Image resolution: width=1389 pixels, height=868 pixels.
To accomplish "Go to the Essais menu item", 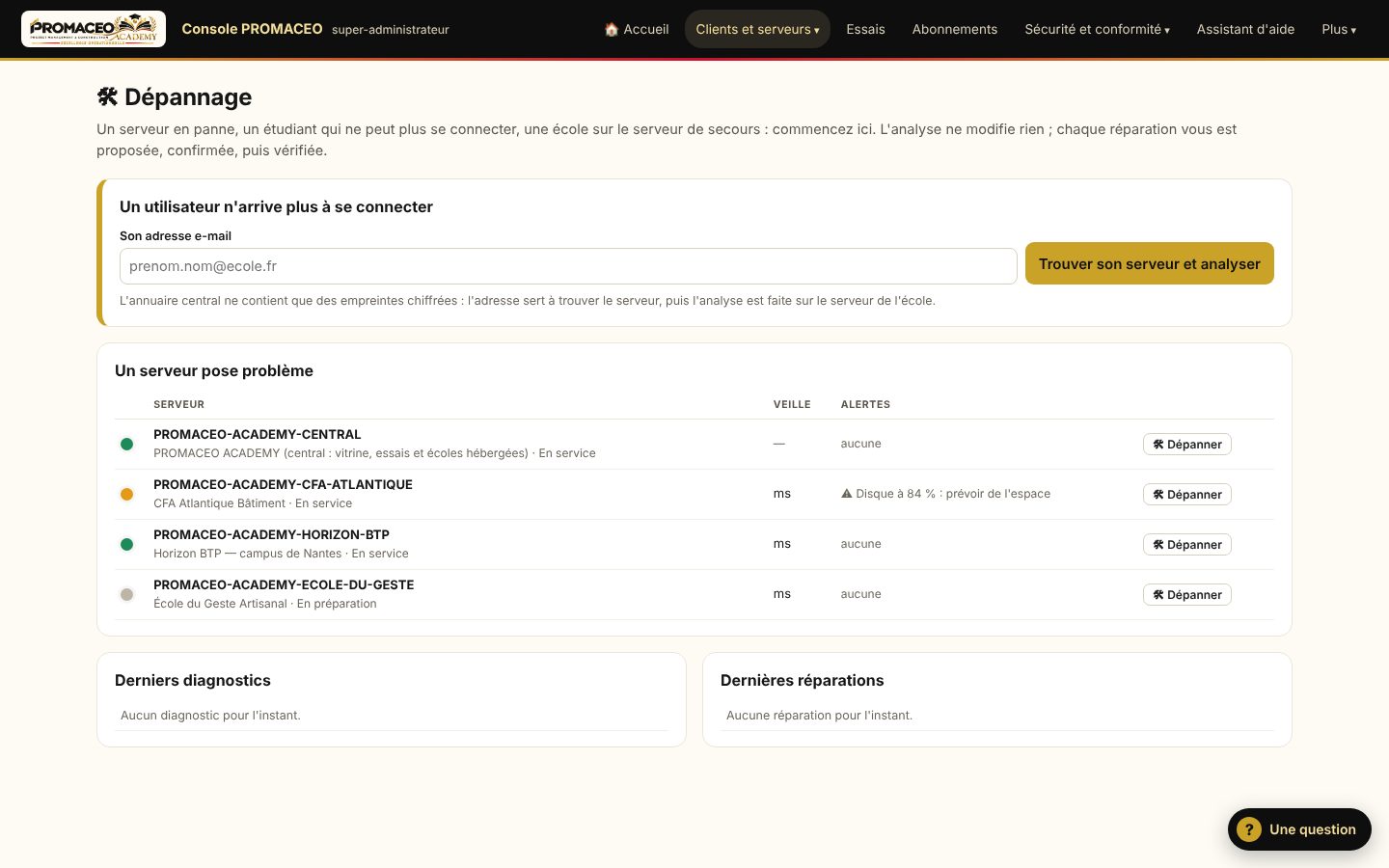I will [865, 29].
